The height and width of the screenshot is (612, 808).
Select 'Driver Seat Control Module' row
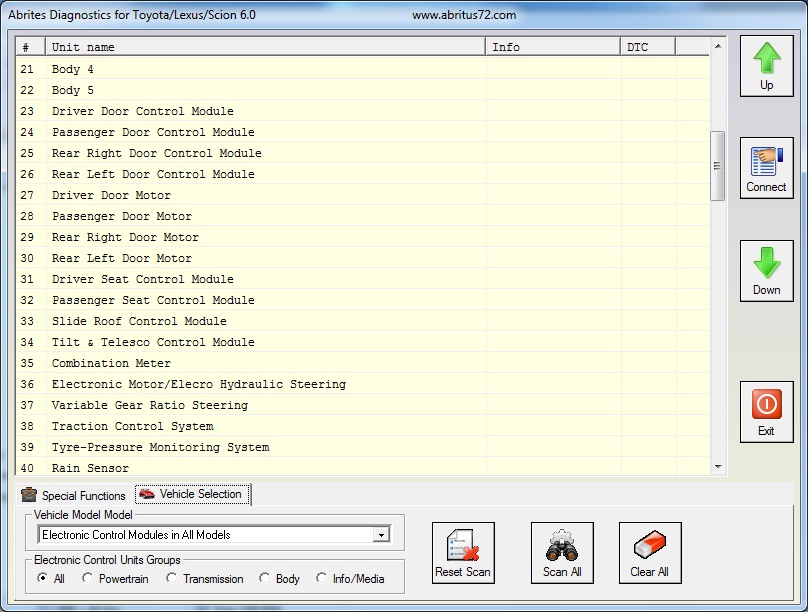tap(363, 279)
